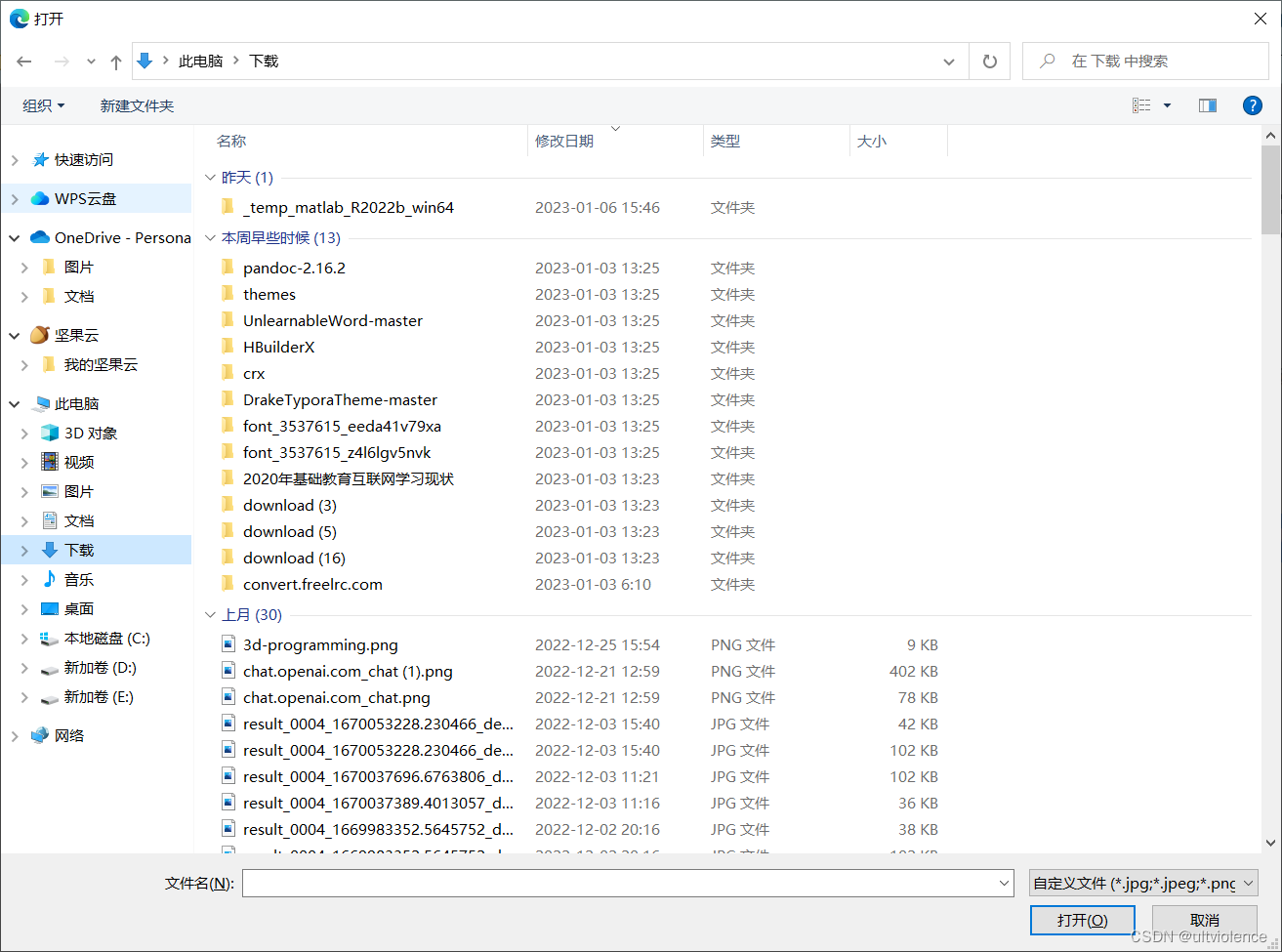The height and width of the screenshot is (952, 1282).
Task: Refresh the current folder view
Action: coord(990,62)
